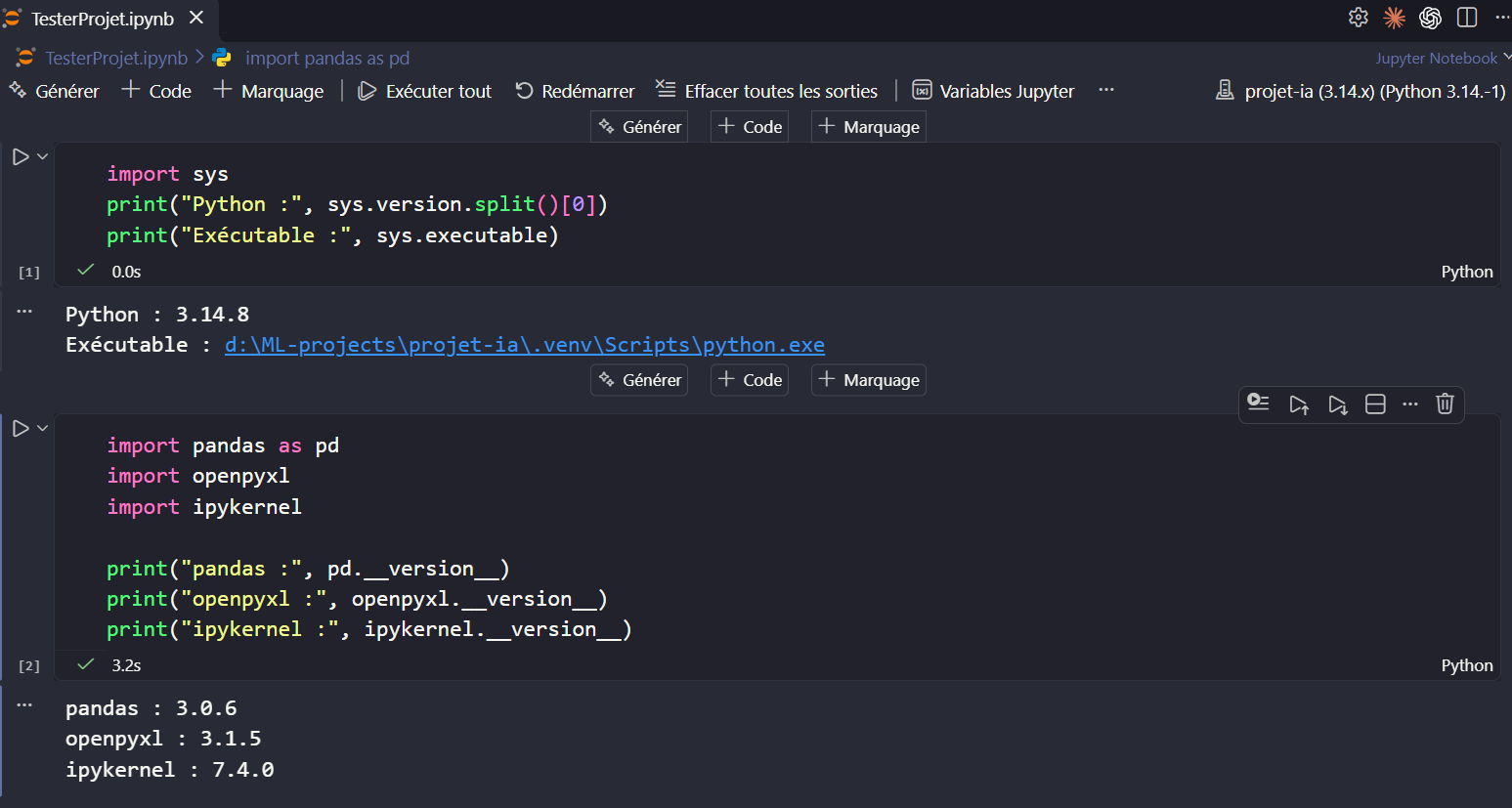Image resolution: width=1512 pixels, height=808 pixels.
Task: Open the python.exe executable path link
Action: [525, 345]
